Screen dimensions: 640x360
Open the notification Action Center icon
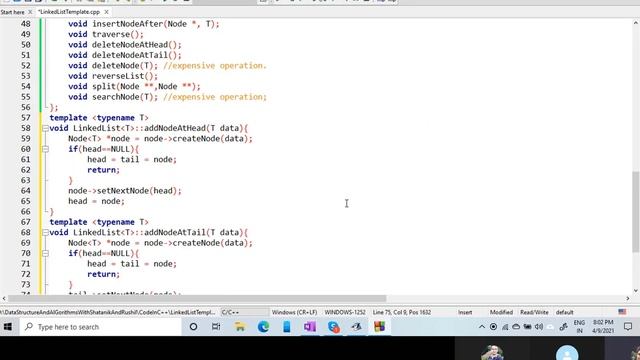(x=628, y=327)
